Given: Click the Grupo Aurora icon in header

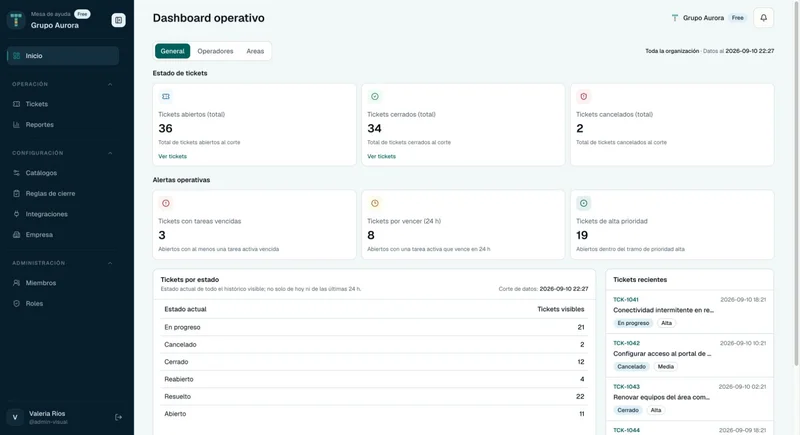Looking at the screenshot, I should click(674, 18).
